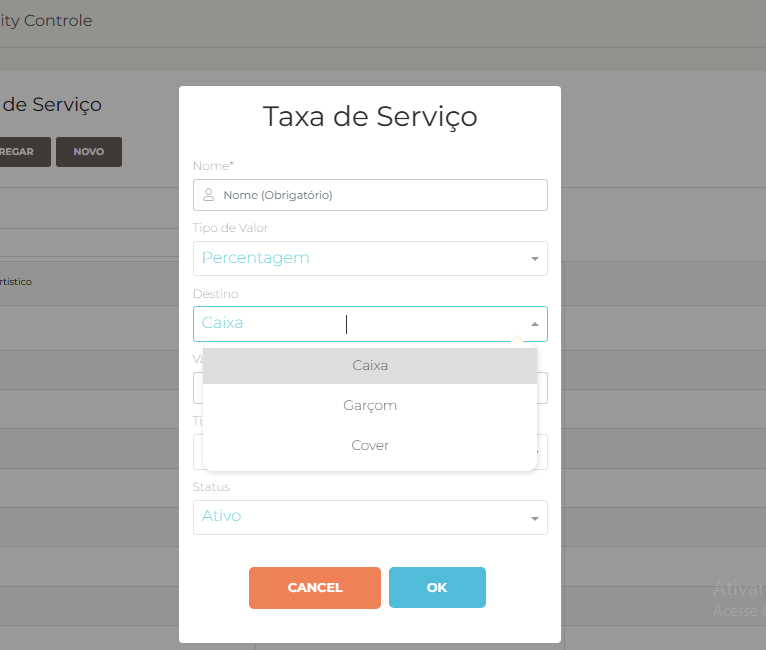The image size is (766, 650).
Task: Collapse the Destino dropdown with up arrow
Action: coord(535,324)
